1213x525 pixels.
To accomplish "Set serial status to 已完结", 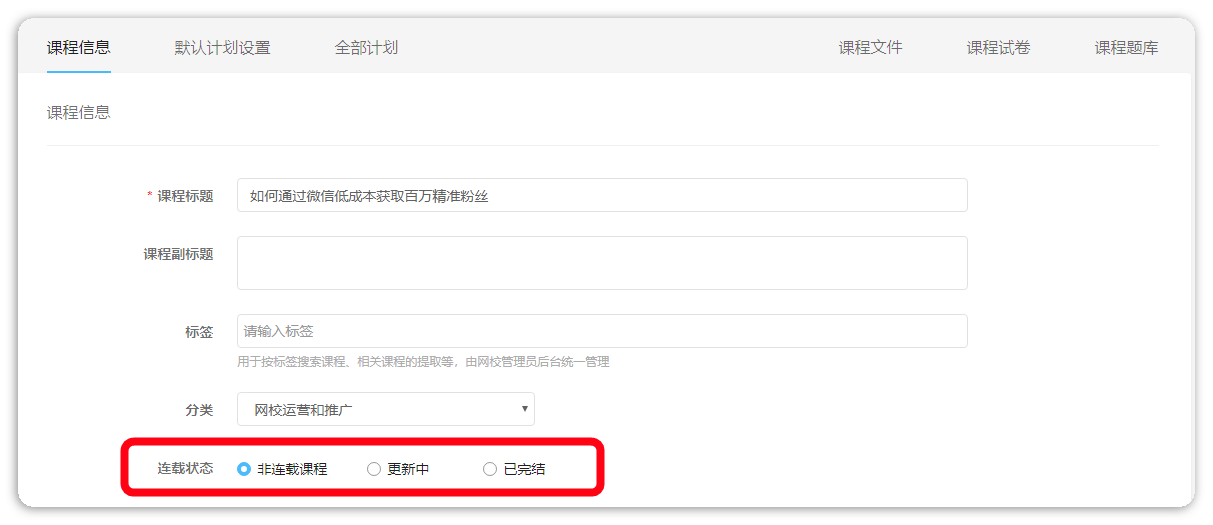I will click(x=490, y=469).
